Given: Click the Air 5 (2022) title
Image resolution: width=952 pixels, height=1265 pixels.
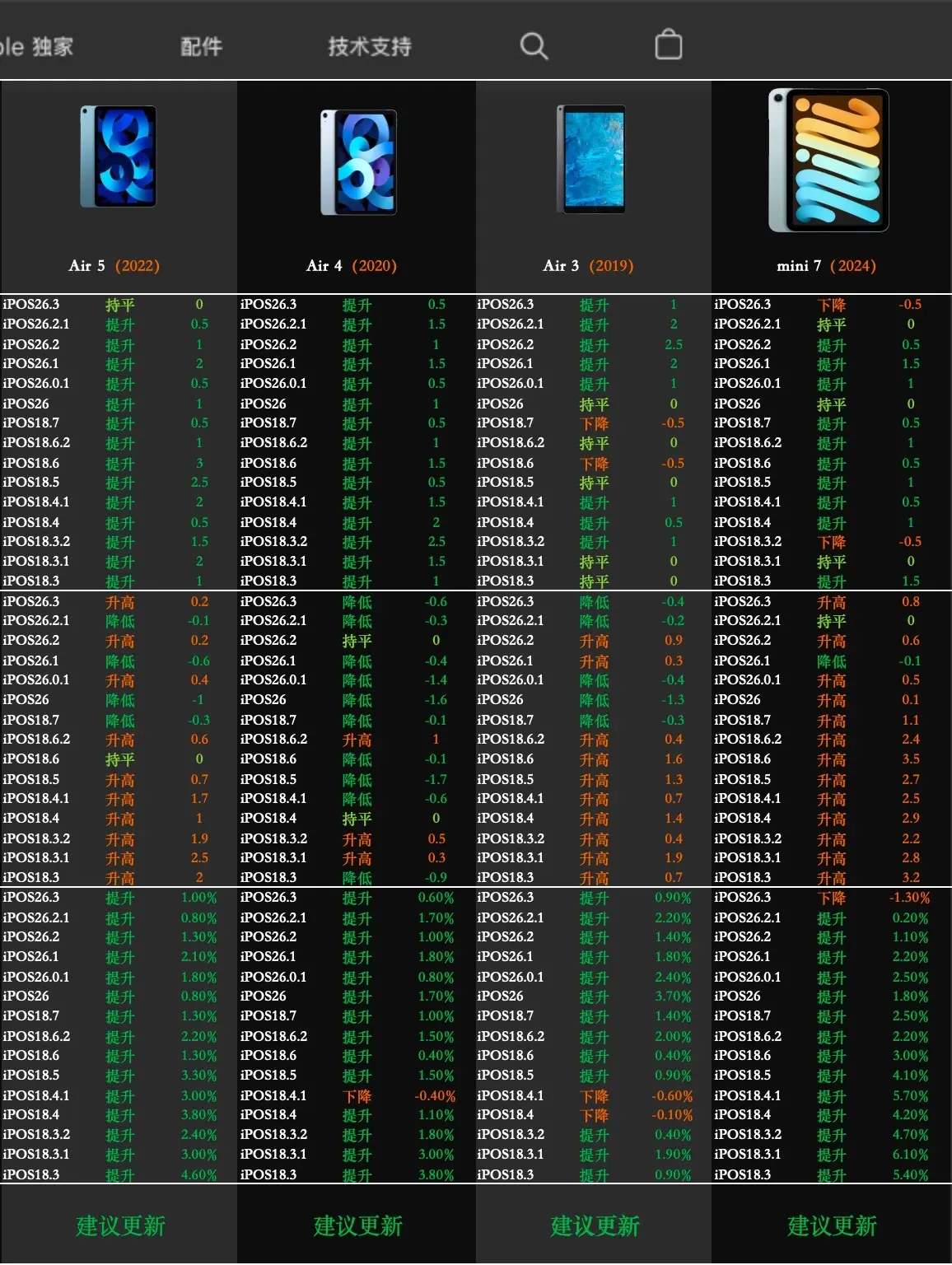Looking at the screenshot, I should [x=114, y=265].
